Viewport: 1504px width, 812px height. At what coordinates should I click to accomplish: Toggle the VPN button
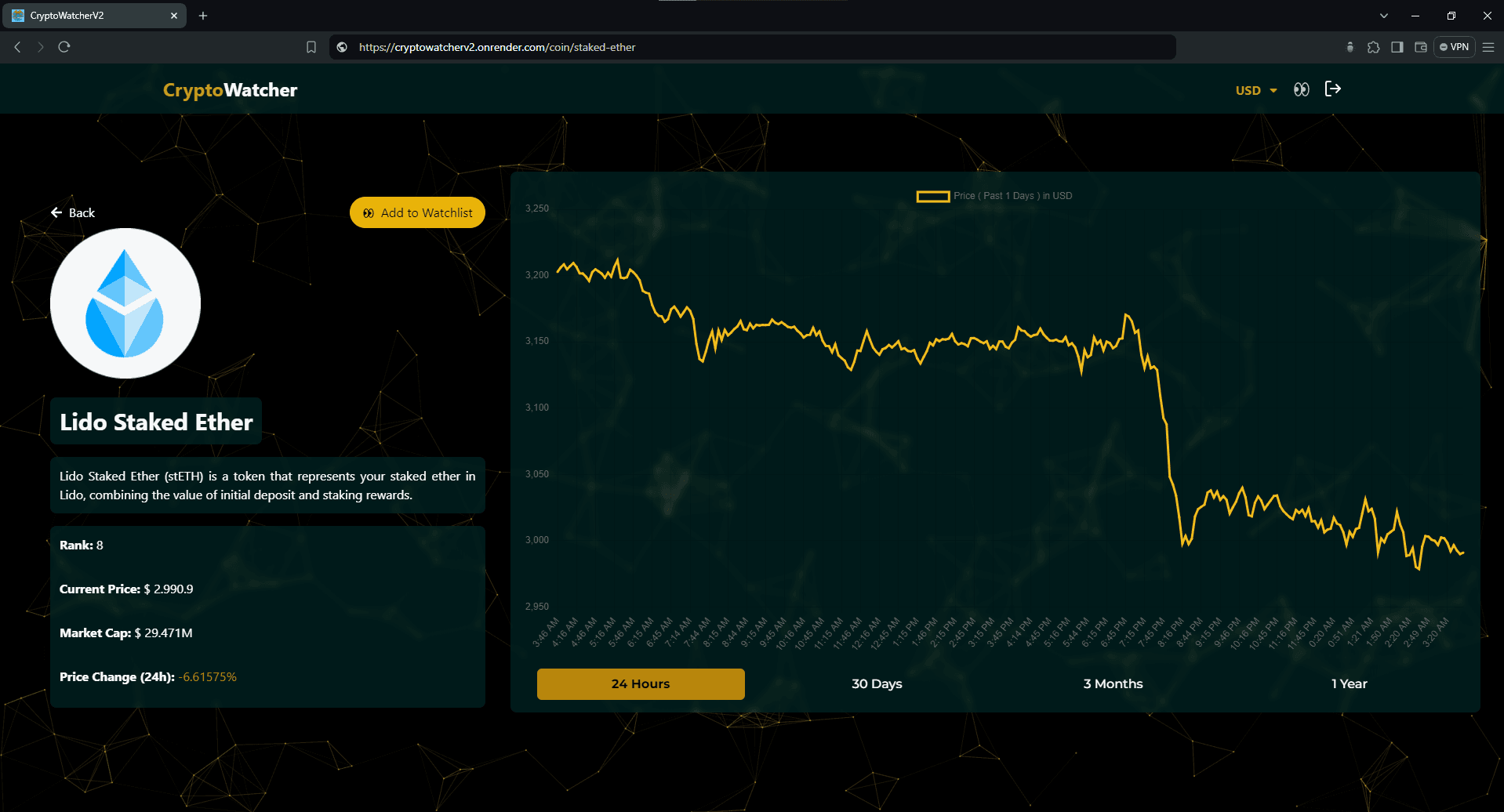pyautogui.click(x=1455, y=47)
